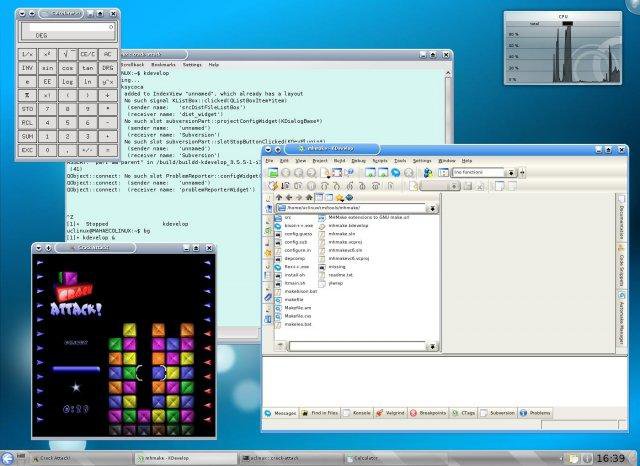The width and height of the screenshot is (640, 466).
Task: Click the K menu launcher on taskbar
Action: tap(6, 458)
